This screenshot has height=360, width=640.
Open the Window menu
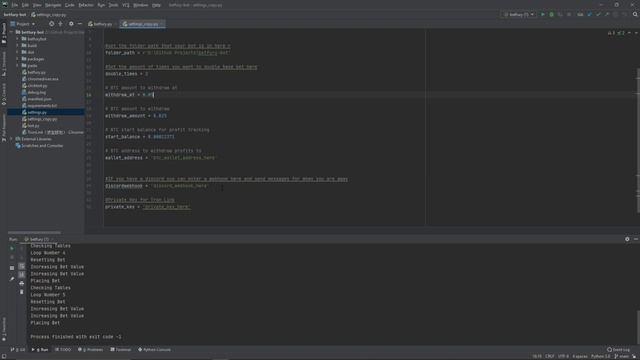(141, 5)
